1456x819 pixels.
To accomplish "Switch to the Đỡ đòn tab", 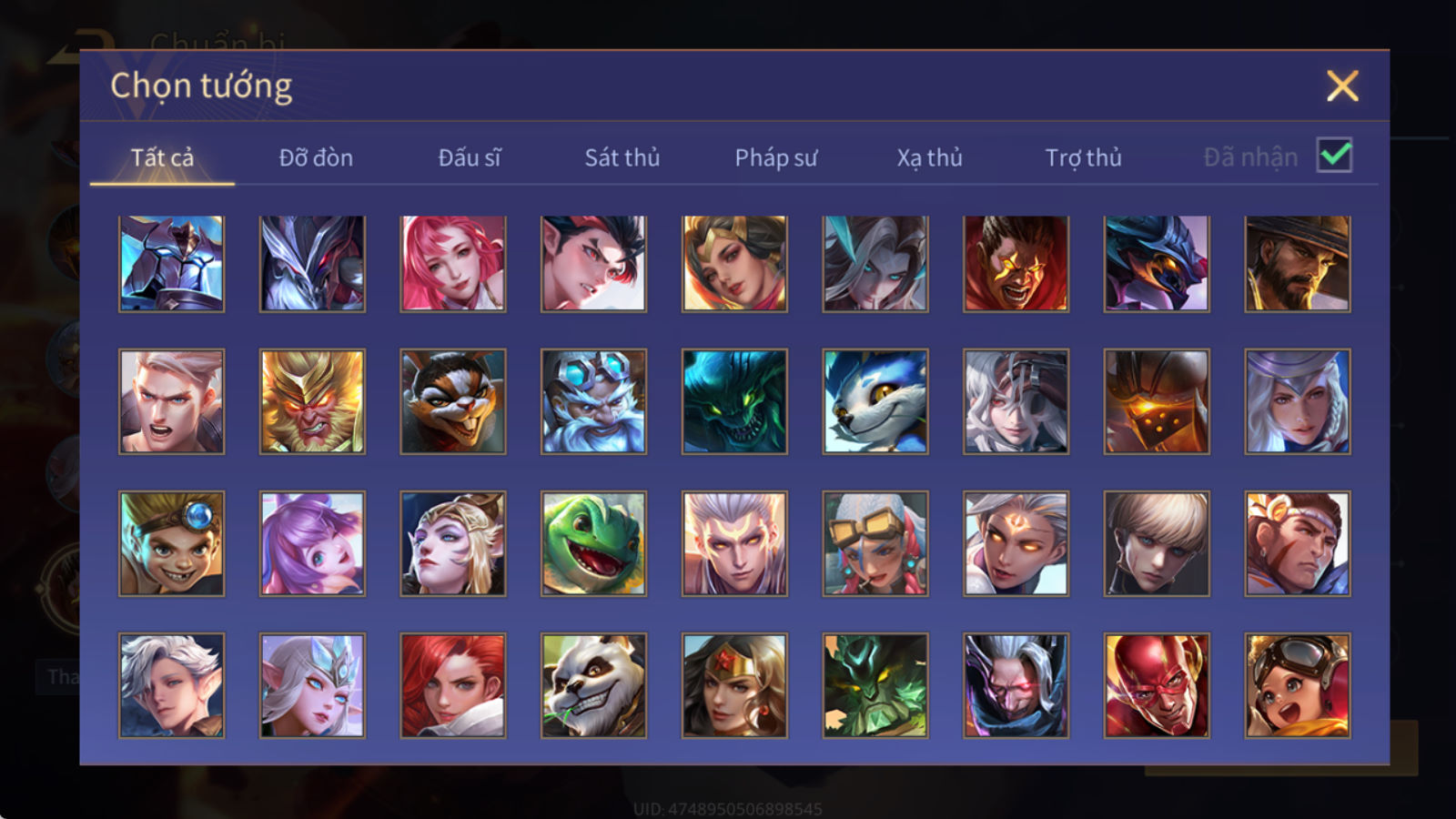I will coord(316,157).
